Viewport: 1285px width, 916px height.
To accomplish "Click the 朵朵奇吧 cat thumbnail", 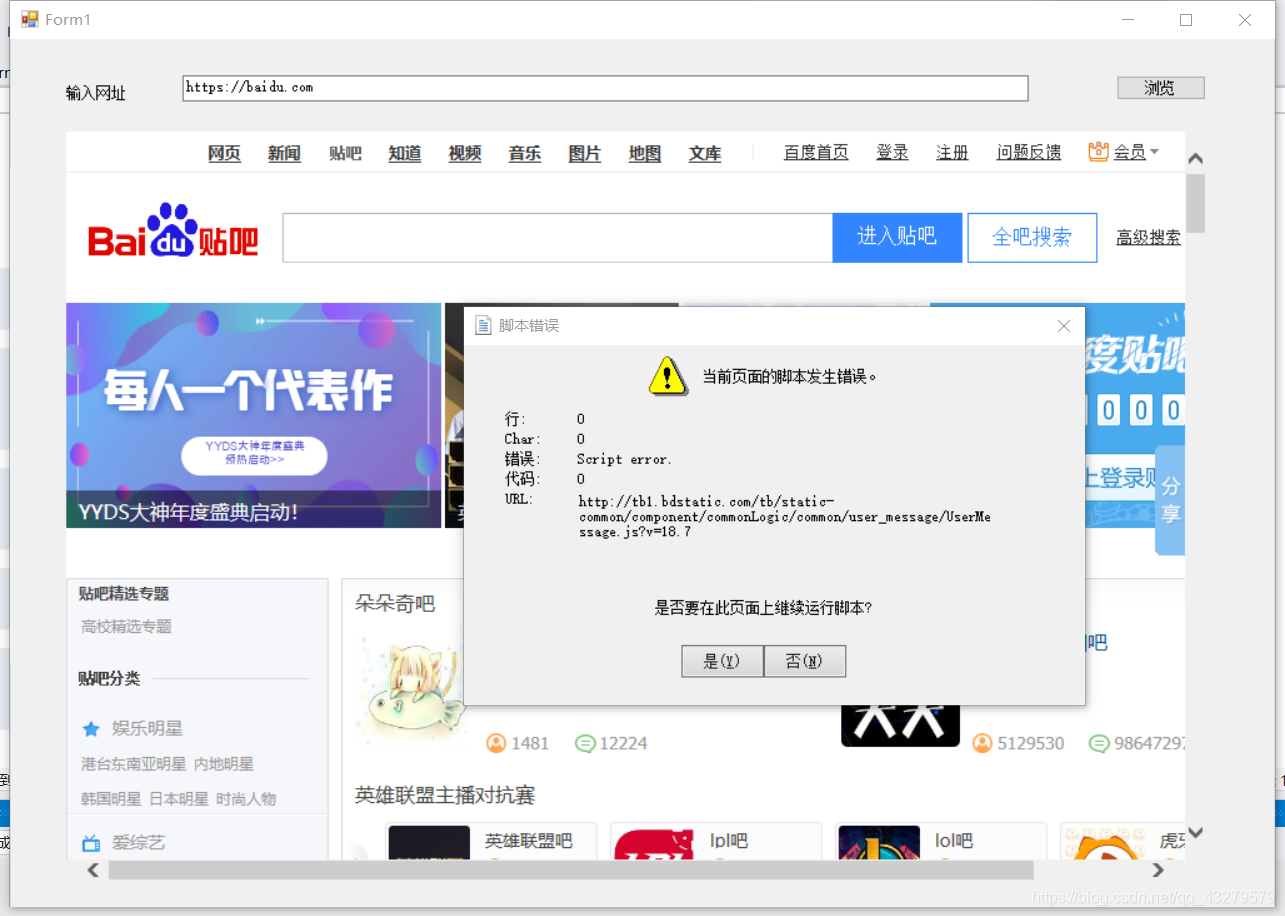I will click(x=410, y=690).
